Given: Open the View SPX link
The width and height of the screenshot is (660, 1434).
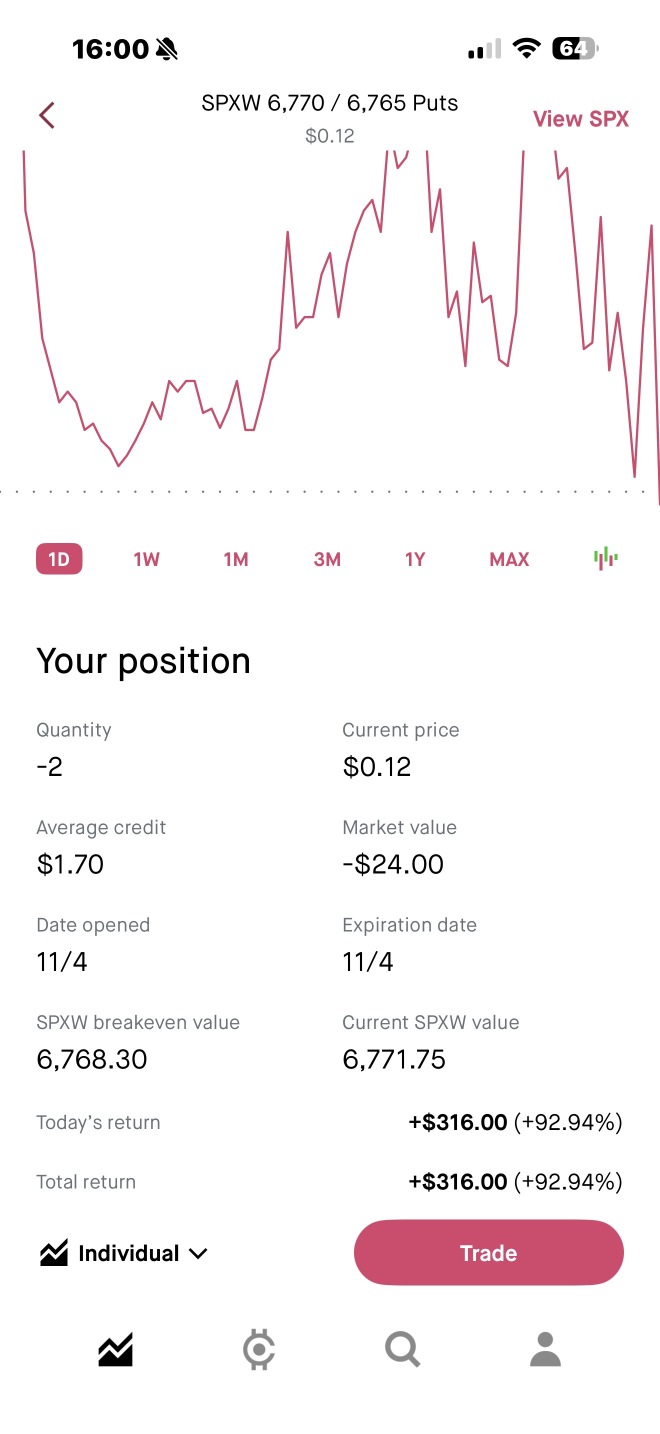Looking at the screenshot, I should pos(581,119).
